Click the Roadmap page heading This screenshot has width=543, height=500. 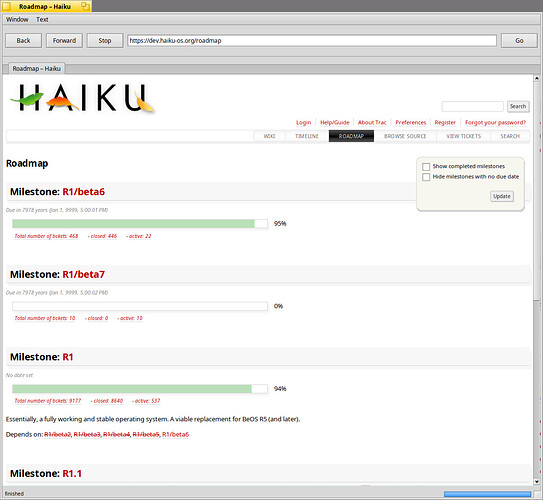point(27,163)
